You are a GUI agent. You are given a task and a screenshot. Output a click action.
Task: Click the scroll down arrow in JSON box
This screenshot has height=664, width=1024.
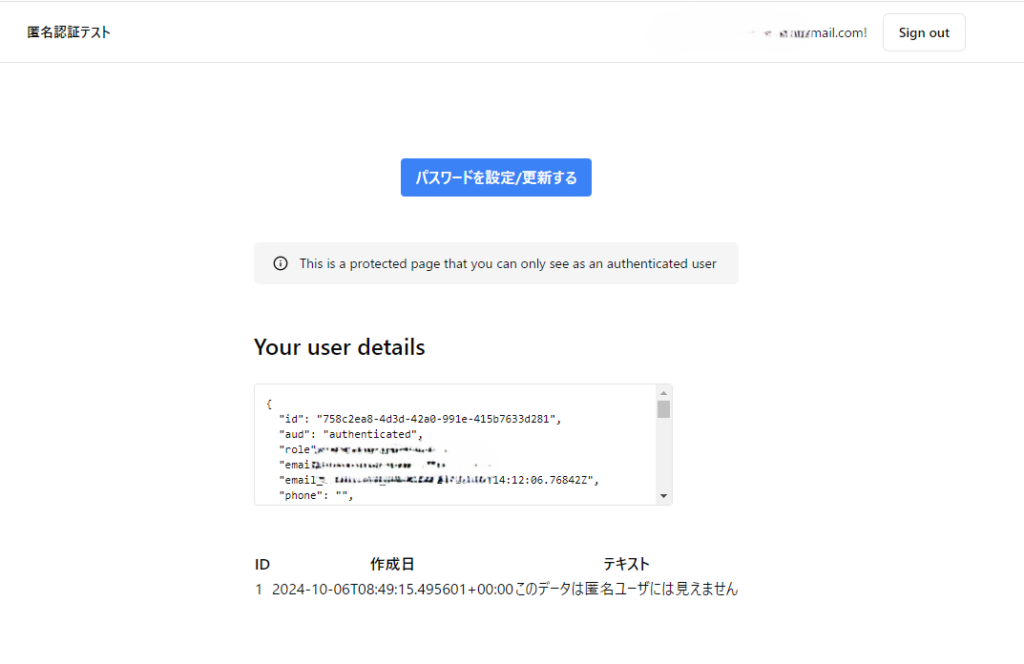tap(664, 496)
